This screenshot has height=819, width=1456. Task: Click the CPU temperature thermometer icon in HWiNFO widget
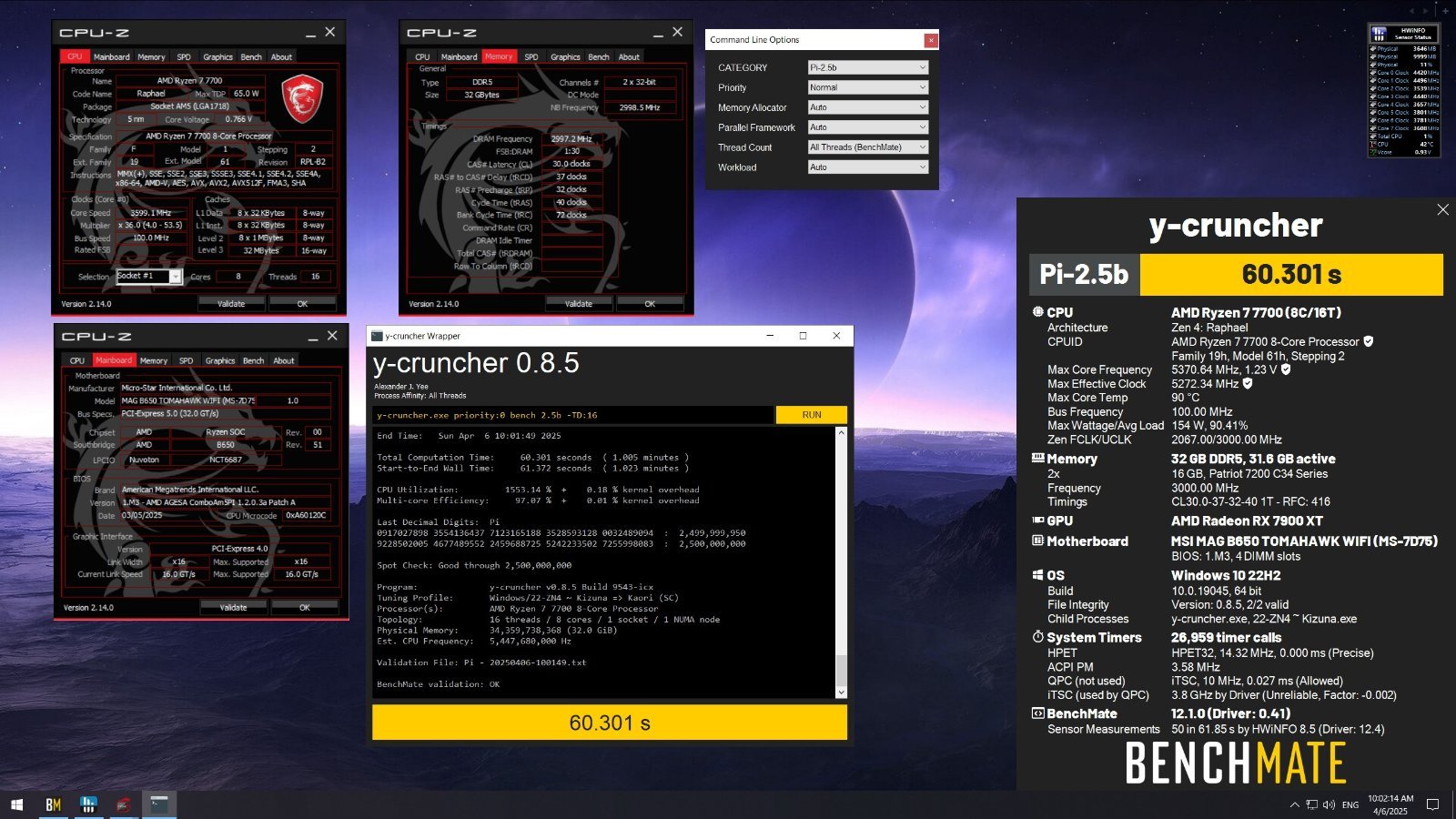[x=1373, y=144]
